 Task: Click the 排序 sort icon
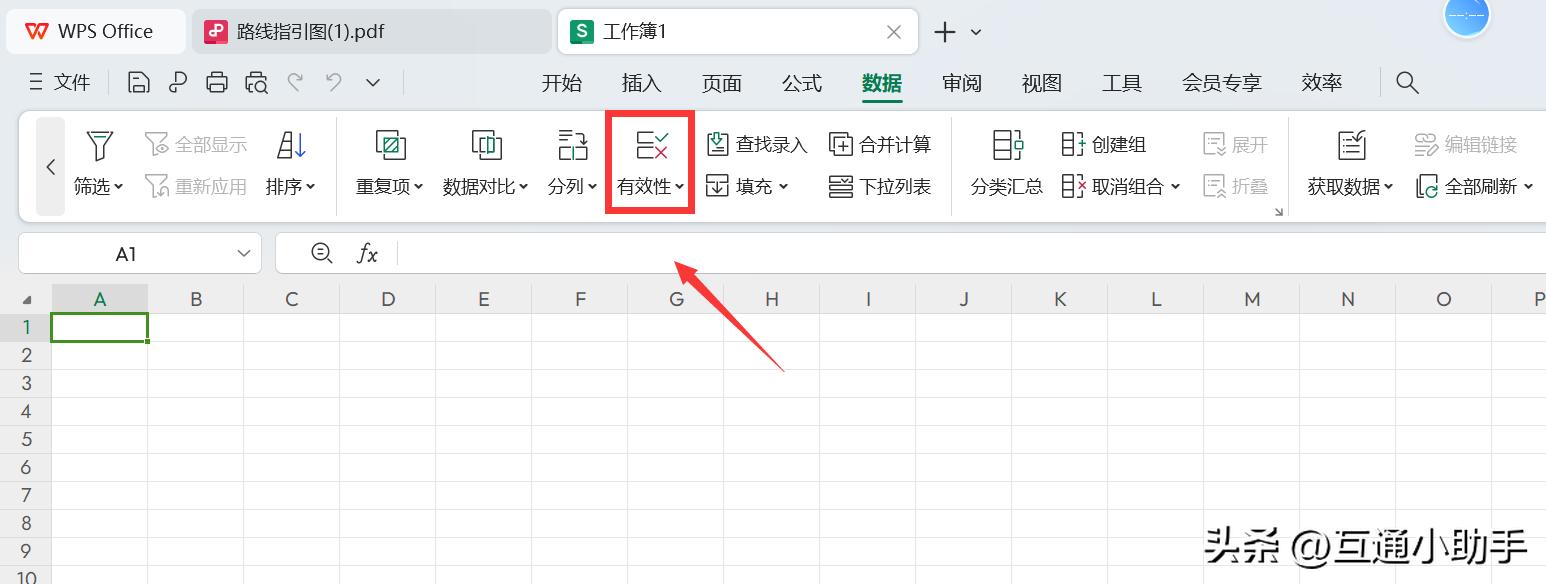click(291, 145)
